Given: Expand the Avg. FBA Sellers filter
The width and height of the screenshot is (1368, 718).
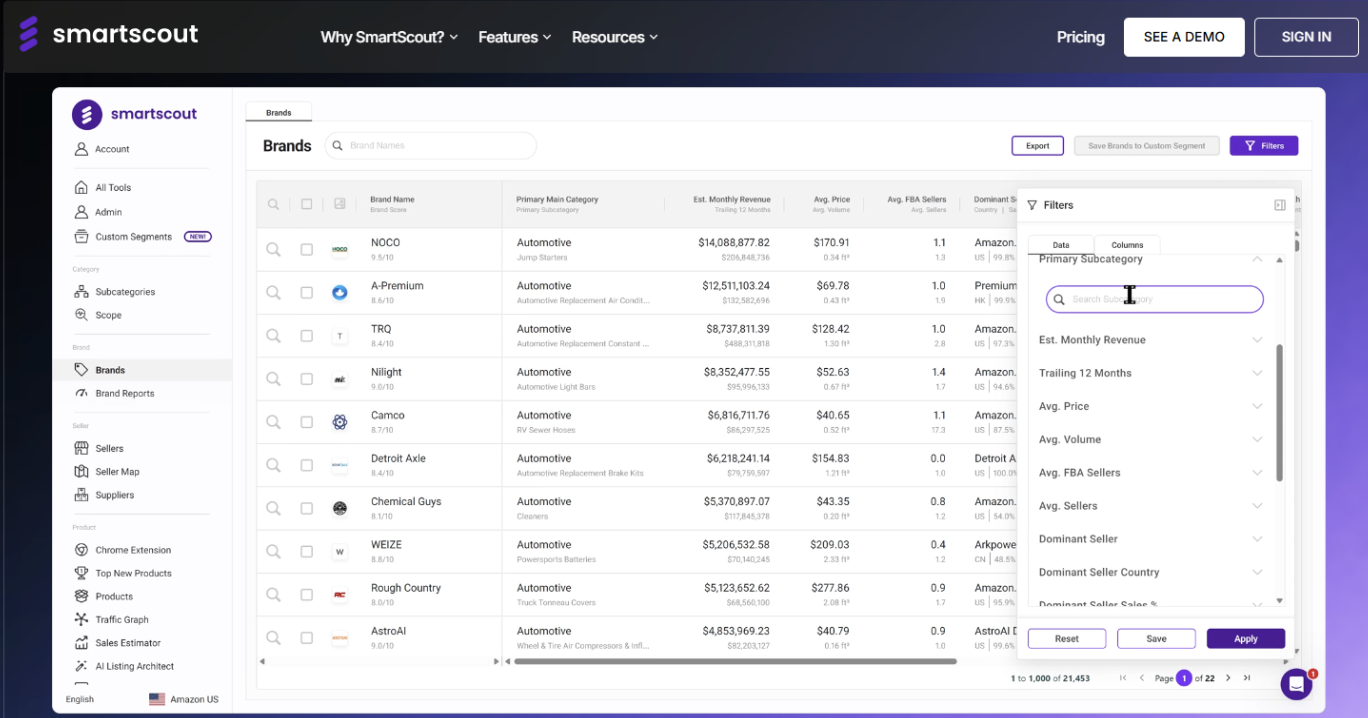Looking at the screenshot, I should (1257, 472).
